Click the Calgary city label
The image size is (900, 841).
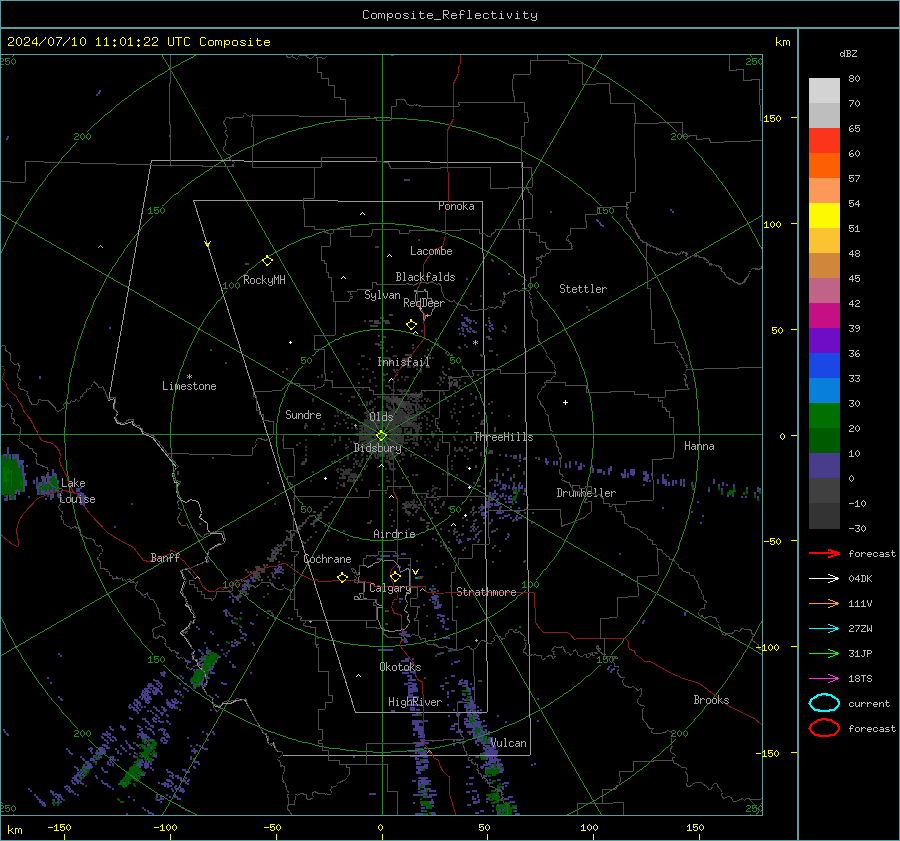click(390, 588)
